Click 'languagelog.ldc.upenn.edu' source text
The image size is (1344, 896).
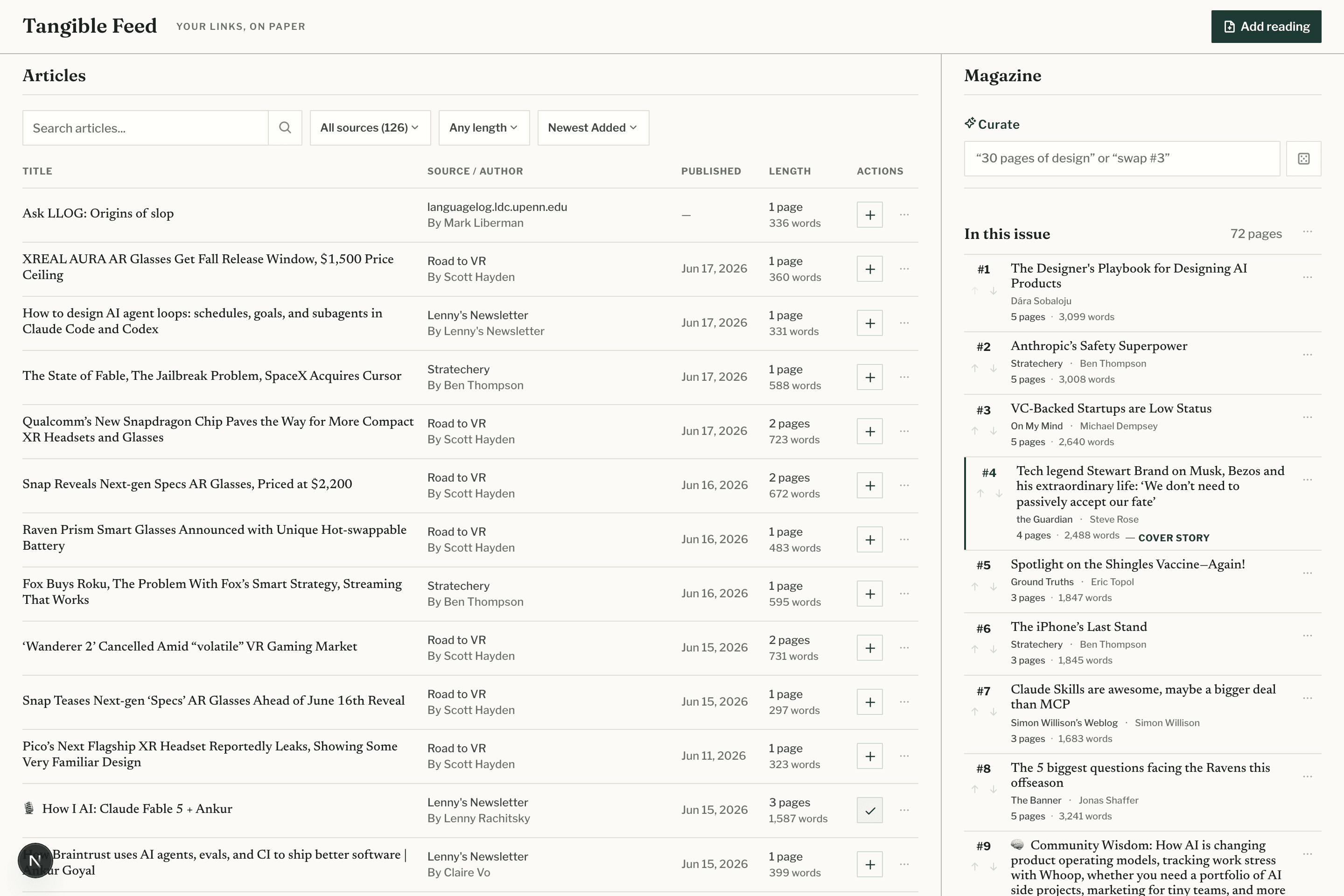tap(497, 207)
